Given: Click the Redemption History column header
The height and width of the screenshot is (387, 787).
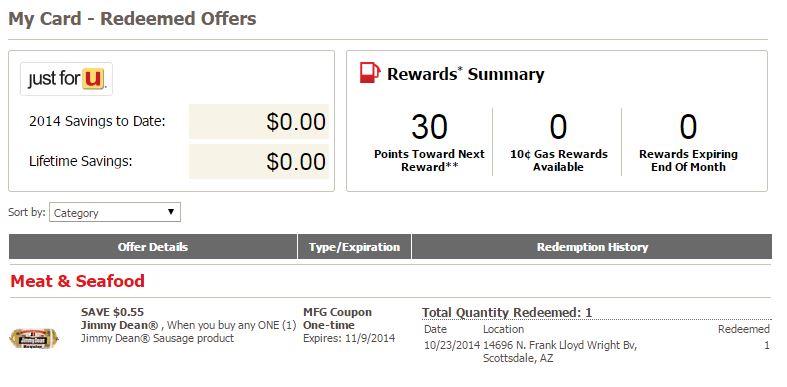Looking at the screenshot, I should coord(592,247).
